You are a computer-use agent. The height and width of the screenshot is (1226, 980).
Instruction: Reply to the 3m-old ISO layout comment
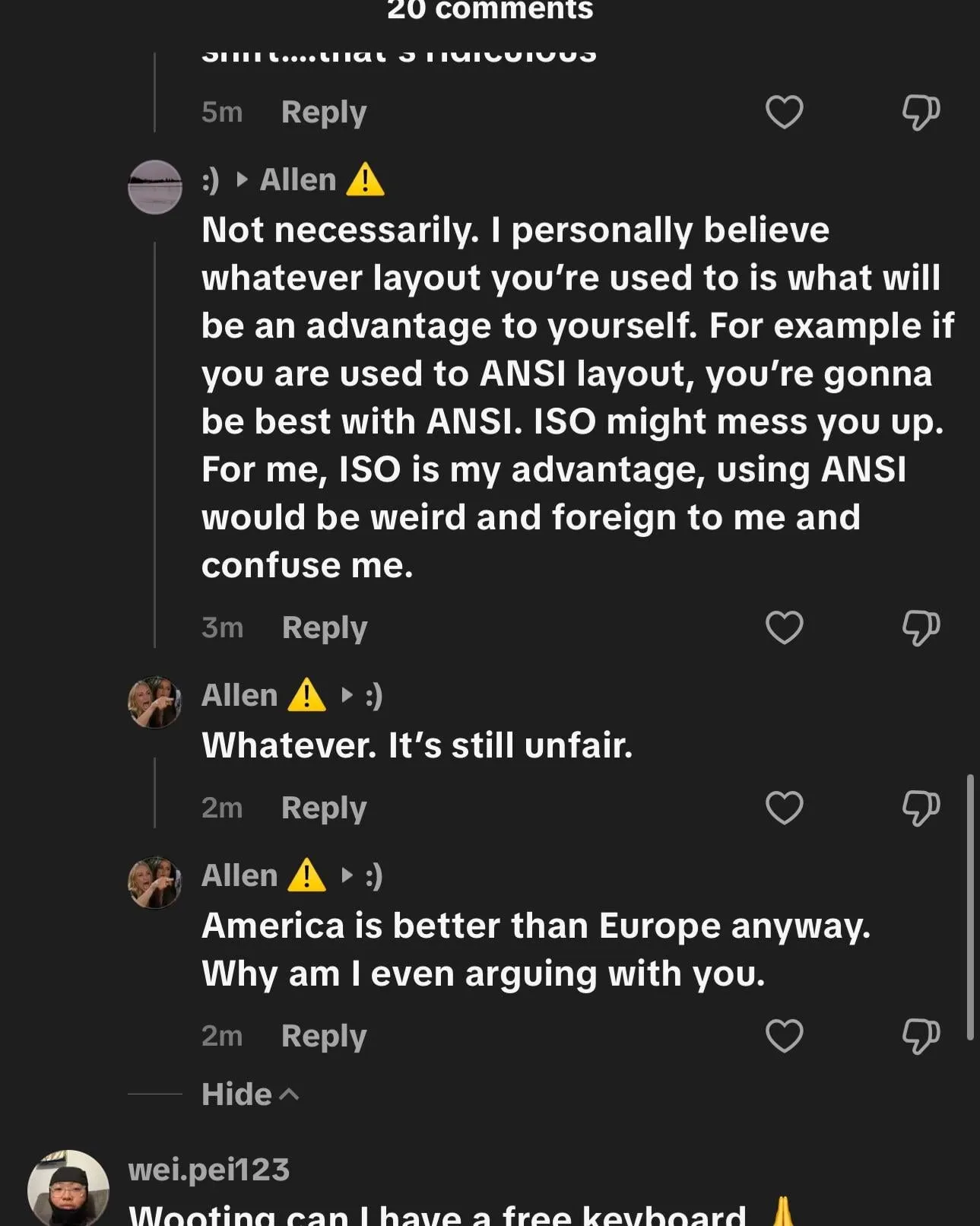(325, 628)
